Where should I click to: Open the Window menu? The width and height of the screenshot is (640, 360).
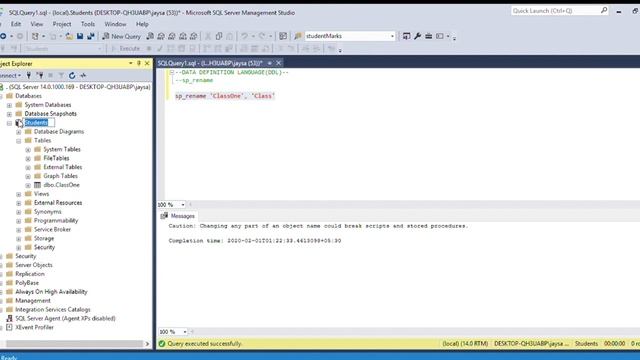(x=116, y=24)
